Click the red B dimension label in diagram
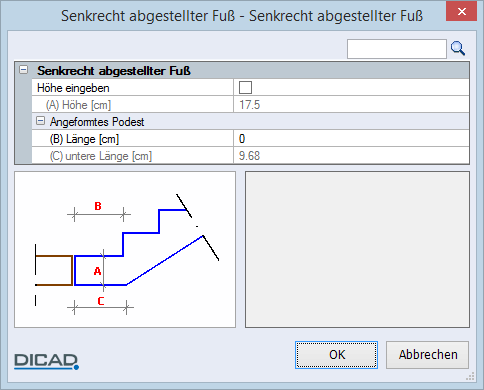 point(98,206)
